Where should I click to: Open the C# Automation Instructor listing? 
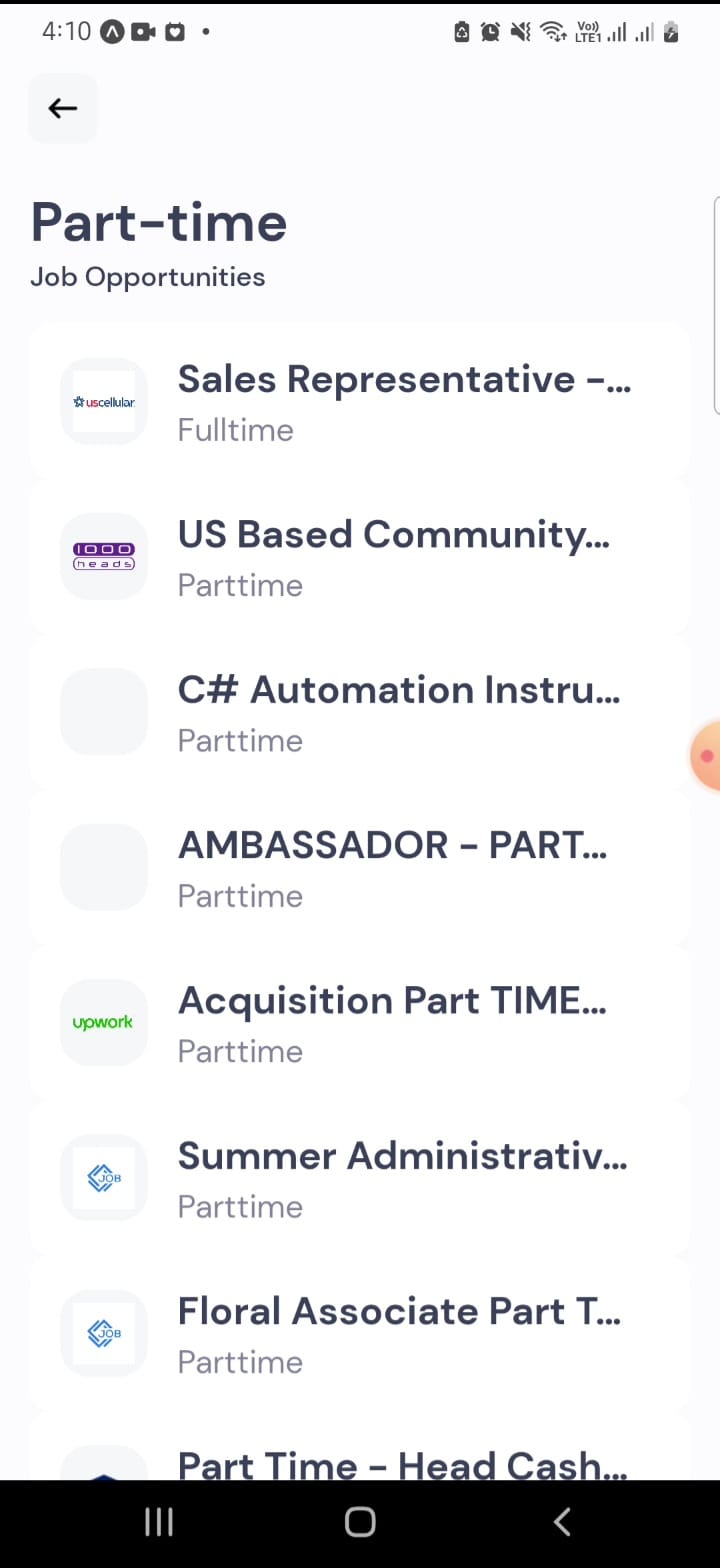pyautogui.click(x=400, y=711)
